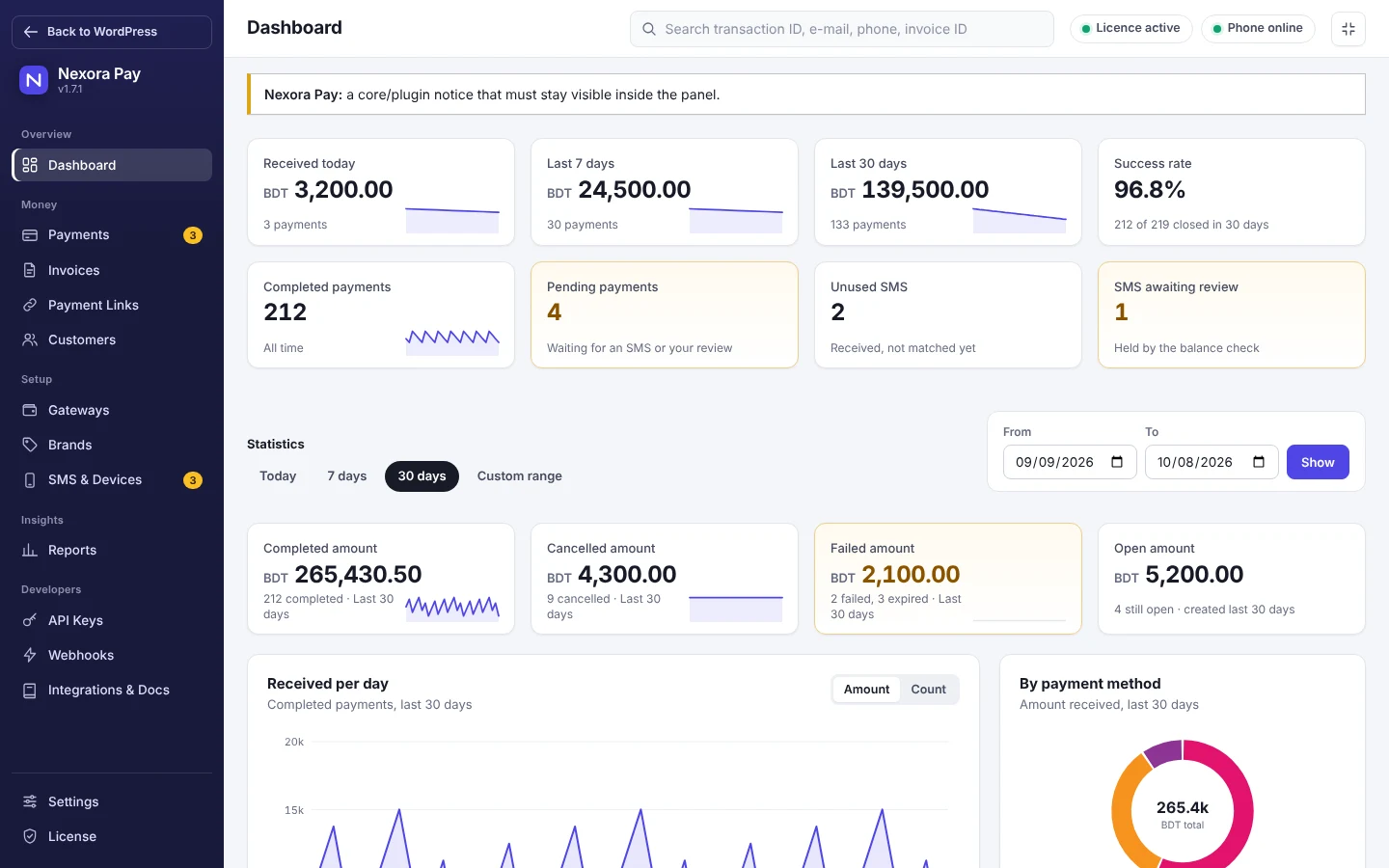Click the Phone online status pill
The image size is (1389, 868).
(x=1257, y=29)
